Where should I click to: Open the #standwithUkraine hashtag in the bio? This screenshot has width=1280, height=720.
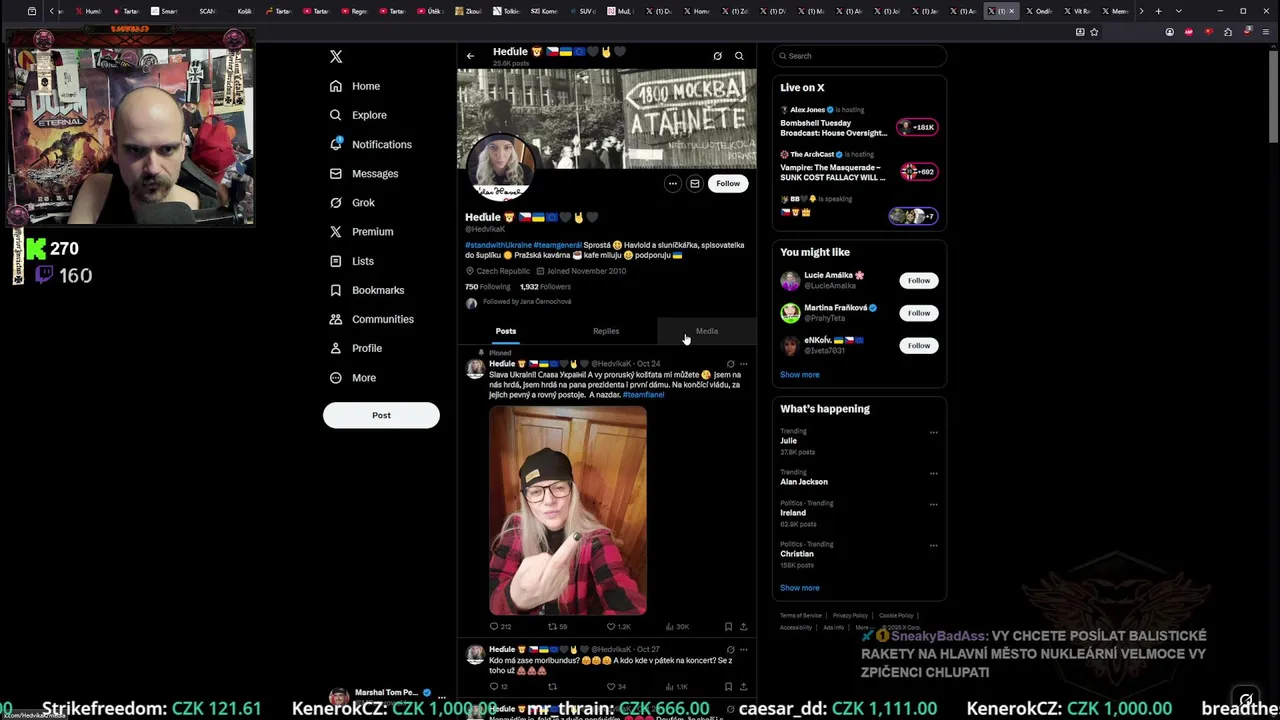click(498, 245)
